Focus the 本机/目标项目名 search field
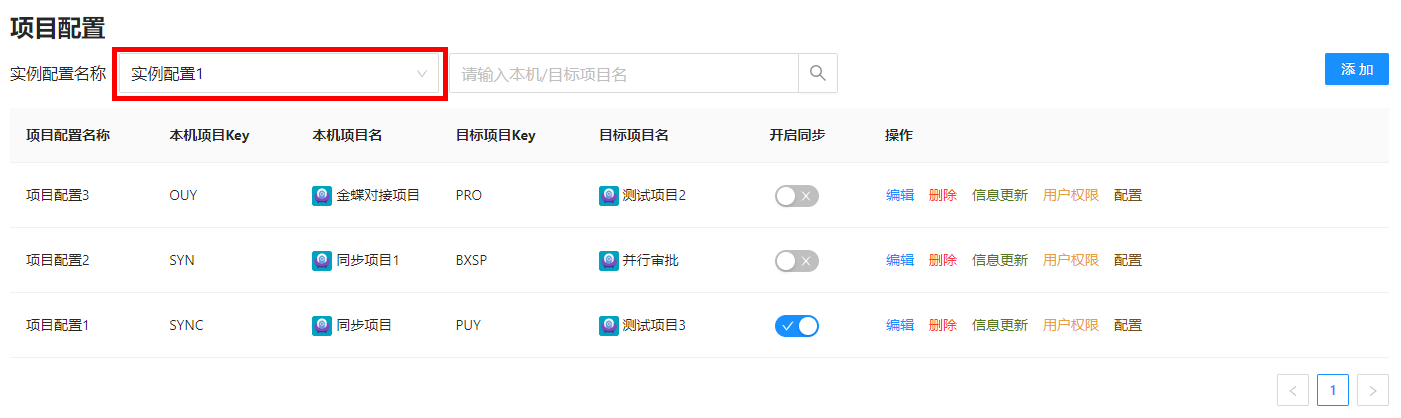The image size is (1401, 418). click(624, 73)
